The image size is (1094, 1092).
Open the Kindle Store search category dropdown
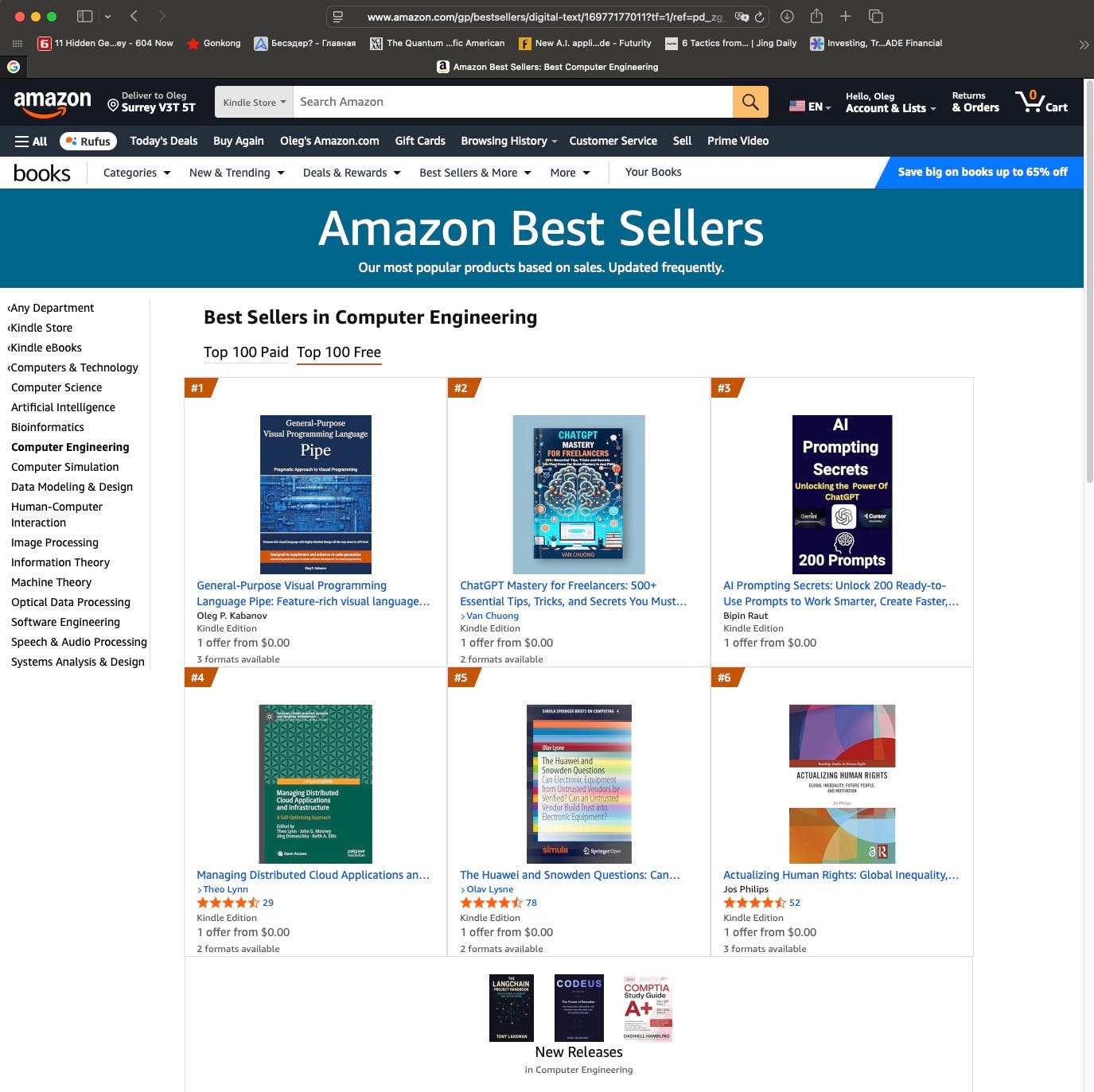tap(255, 102)
